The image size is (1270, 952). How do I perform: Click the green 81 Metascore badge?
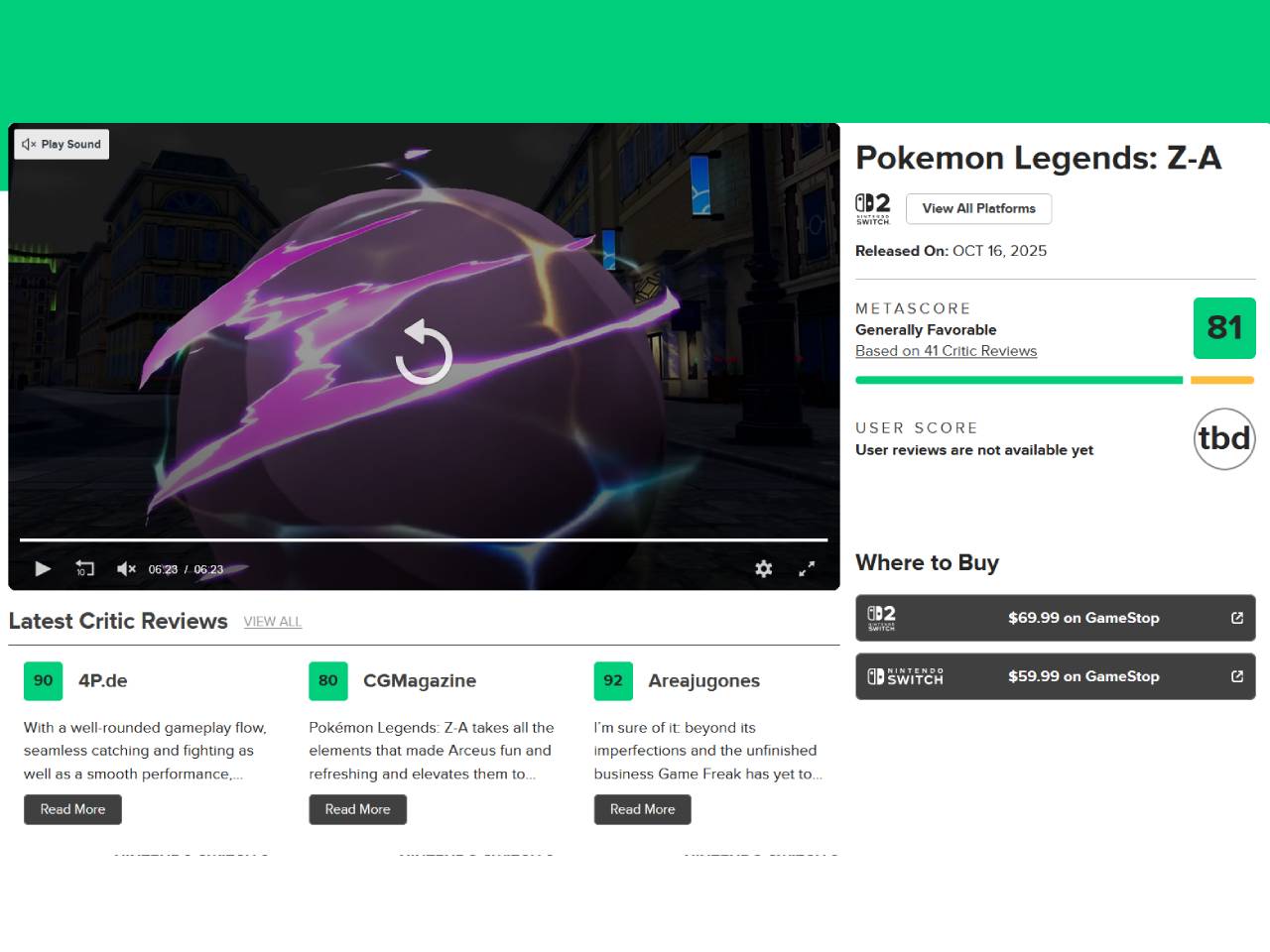1223,328
